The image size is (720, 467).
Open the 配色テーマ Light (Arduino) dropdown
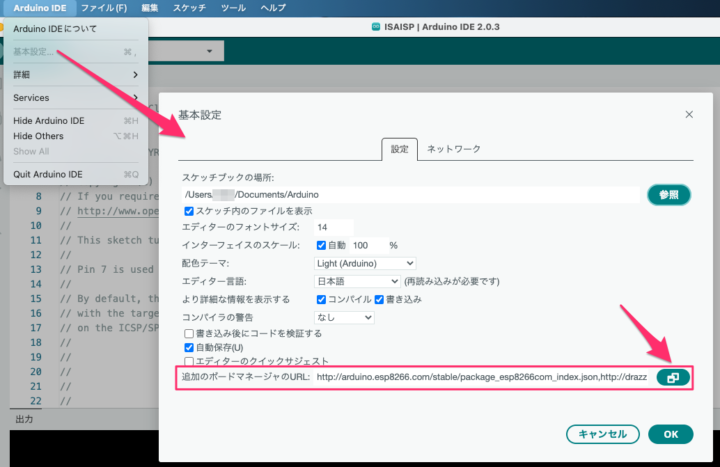click(358, 263)
